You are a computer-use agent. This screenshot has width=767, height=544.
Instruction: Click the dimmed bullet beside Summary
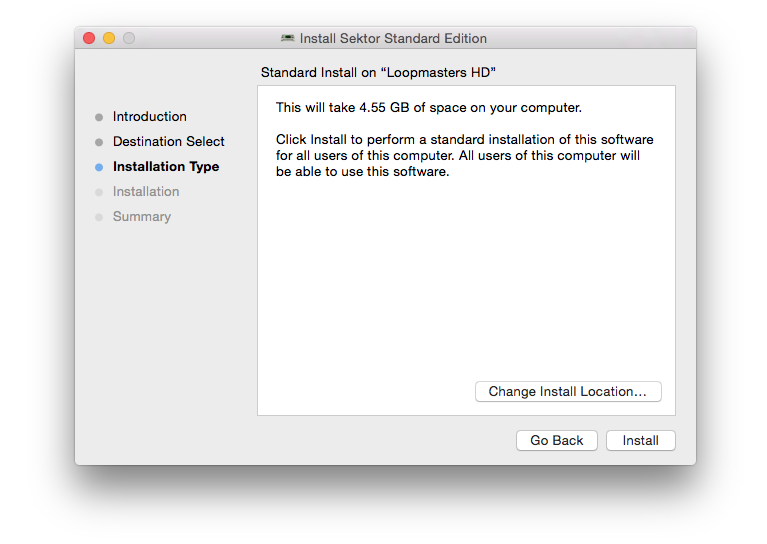point(99,217)
